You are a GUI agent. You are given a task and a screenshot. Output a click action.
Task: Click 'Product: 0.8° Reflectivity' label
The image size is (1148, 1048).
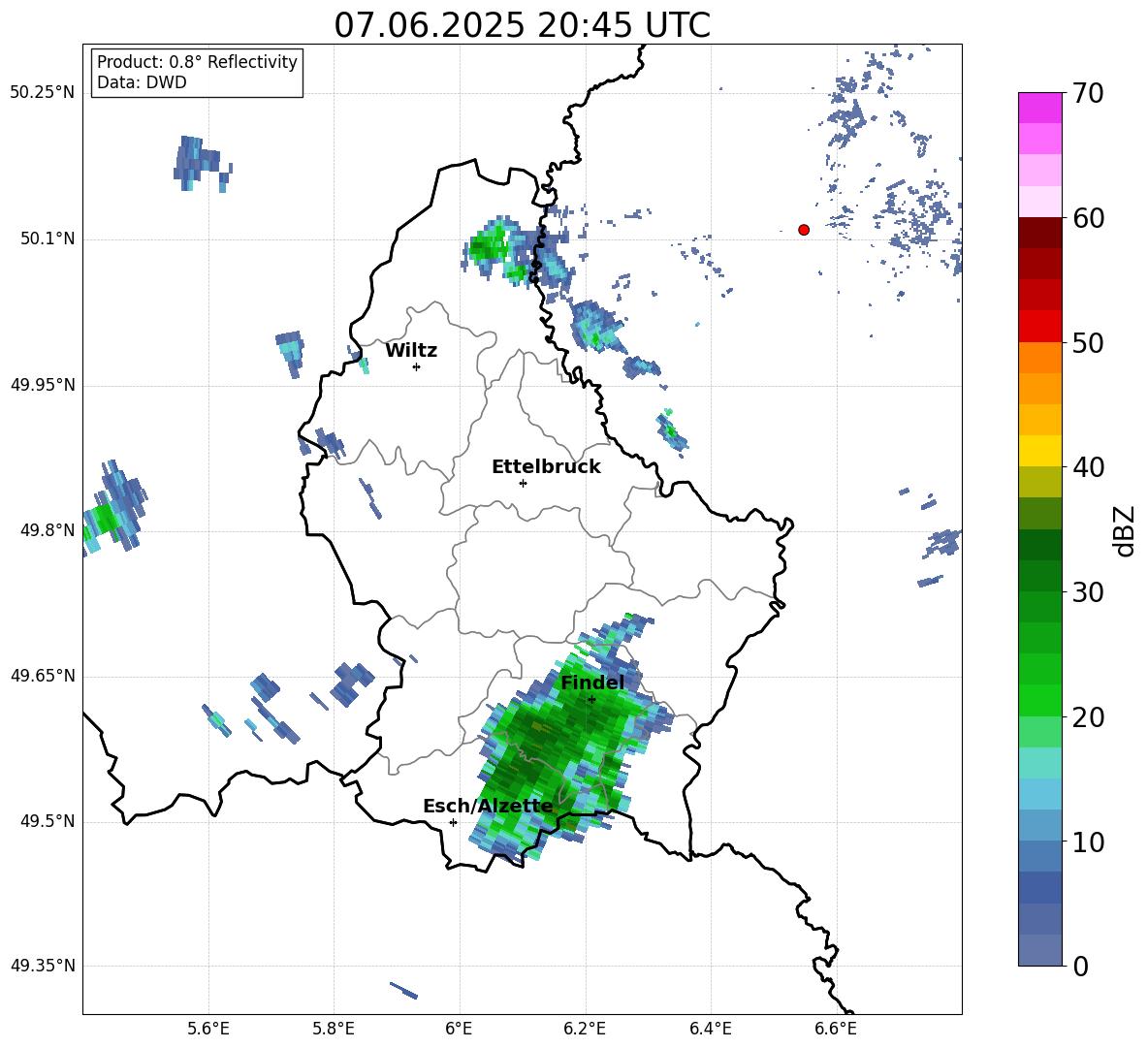pos(197,61)
